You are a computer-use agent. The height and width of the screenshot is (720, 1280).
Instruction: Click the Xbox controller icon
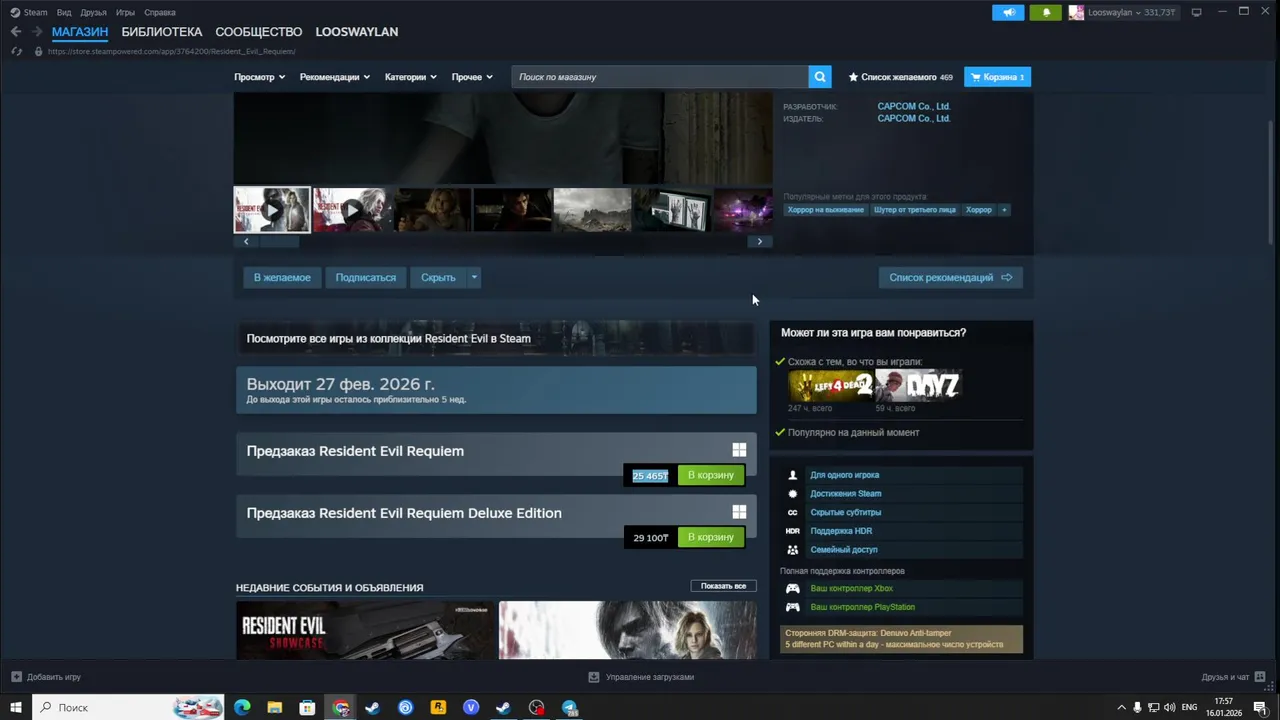point(793,589)
